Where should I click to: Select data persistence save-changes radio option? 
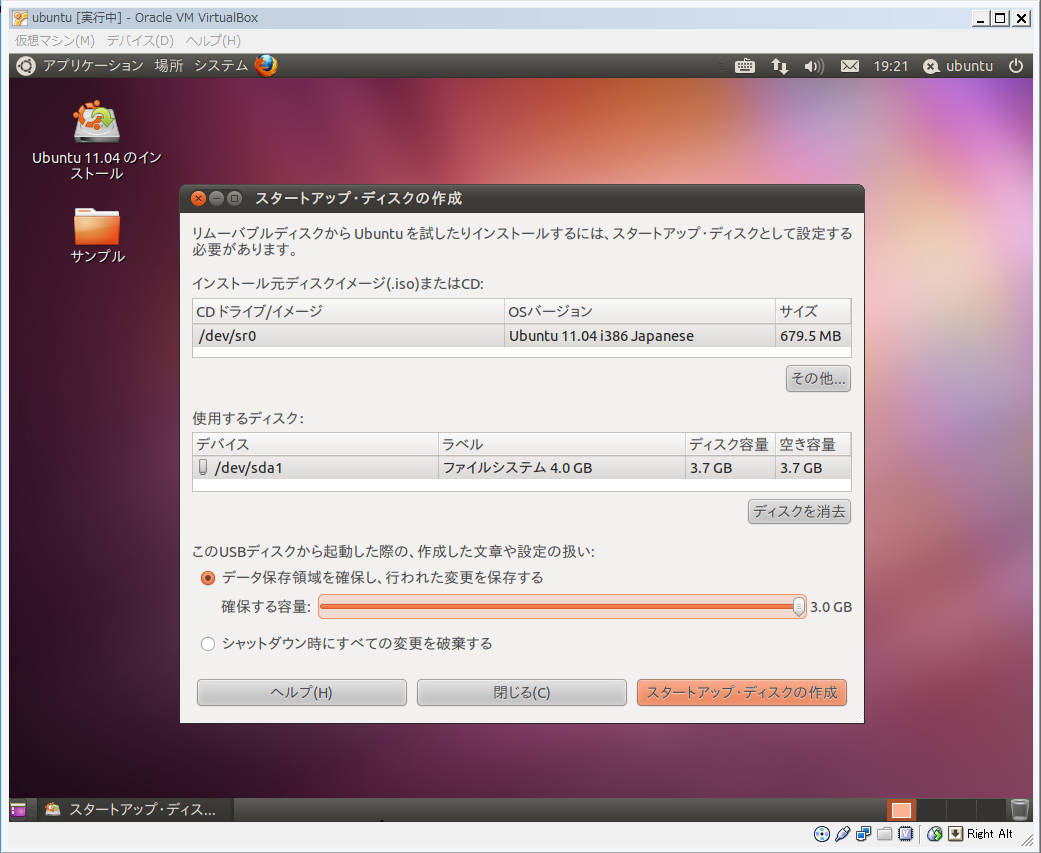[x=208, y=578]
